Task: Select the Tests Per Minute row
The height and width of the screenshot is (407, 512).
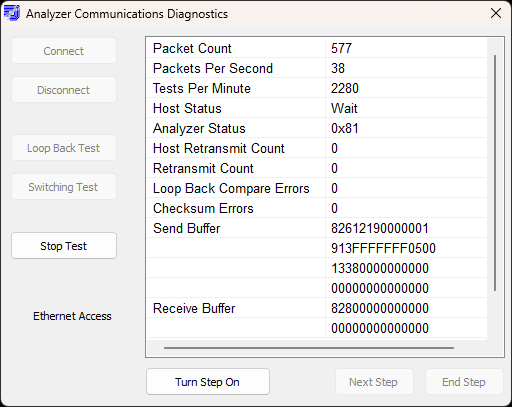Action: click(317, 88)
